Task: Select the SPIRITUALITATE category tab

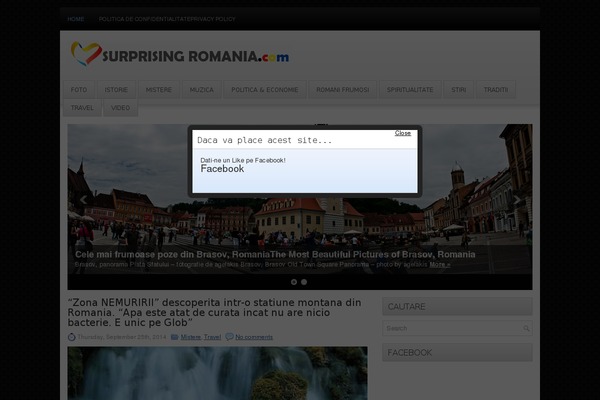Action: [410, 90]
